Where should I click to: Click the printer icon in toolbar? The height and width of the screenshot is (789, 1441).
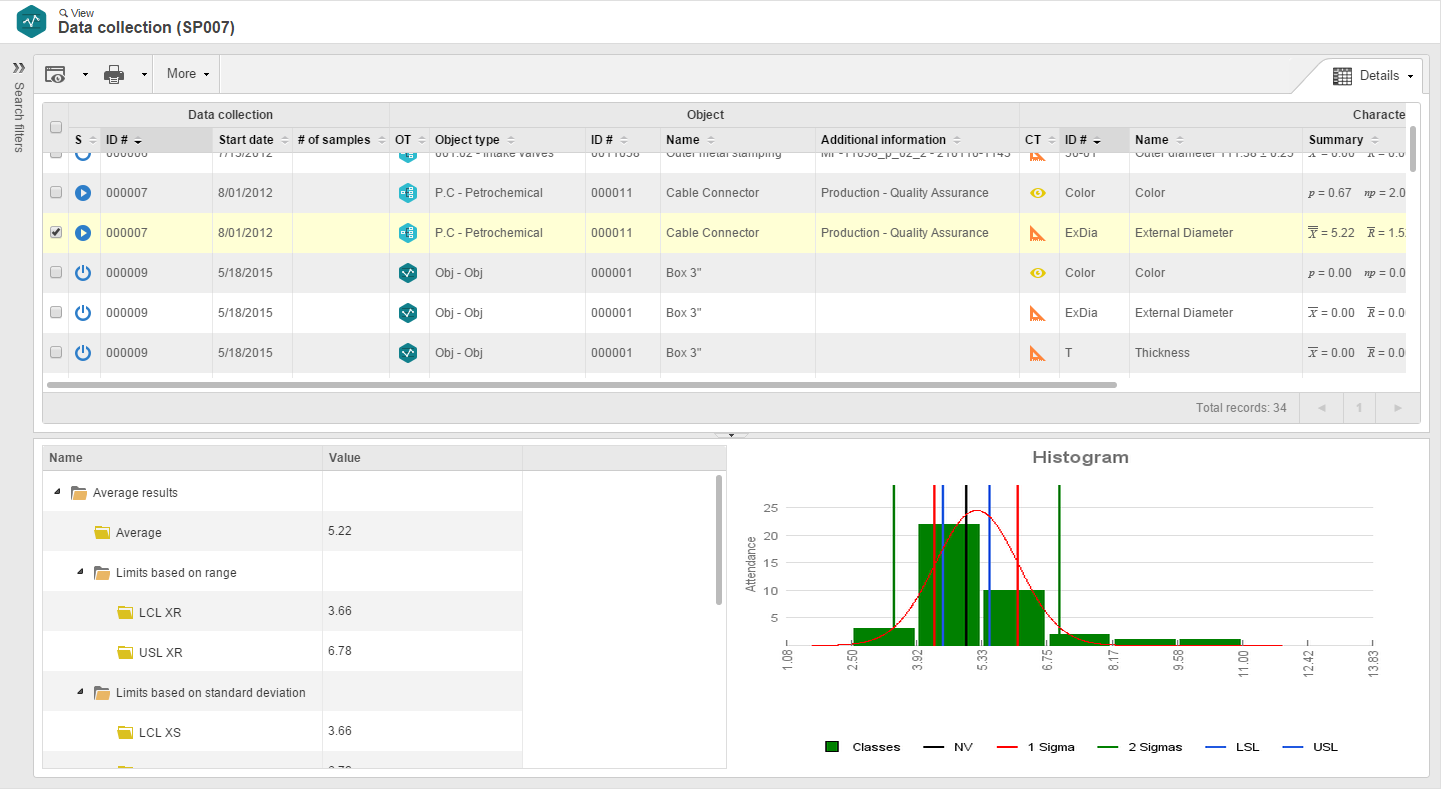[115, 74]
